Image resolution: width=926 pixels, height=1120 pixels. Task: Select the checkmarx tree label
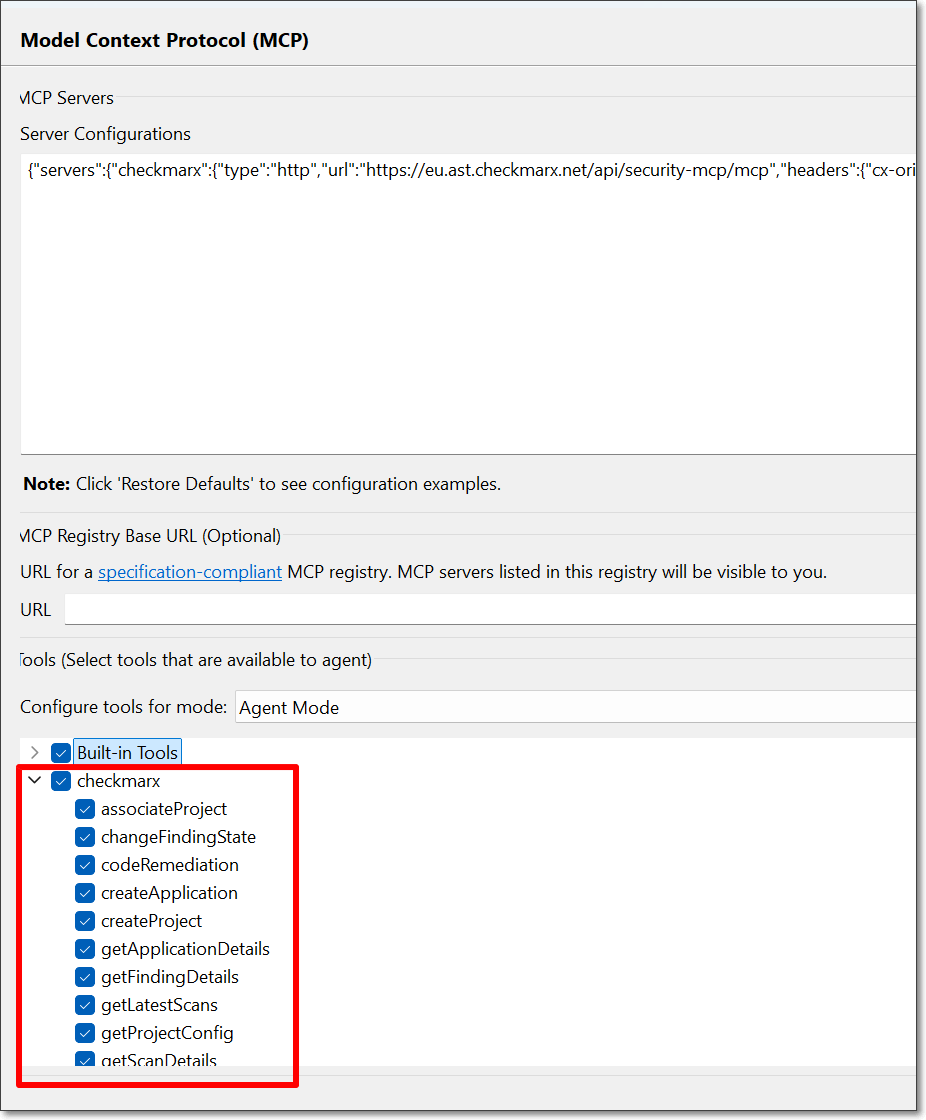[119, 781]
